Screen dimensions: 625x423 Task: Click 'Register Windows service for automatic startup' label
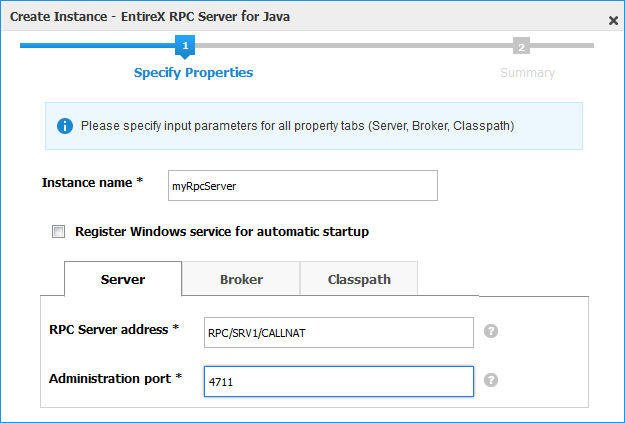tap(222, 232)
